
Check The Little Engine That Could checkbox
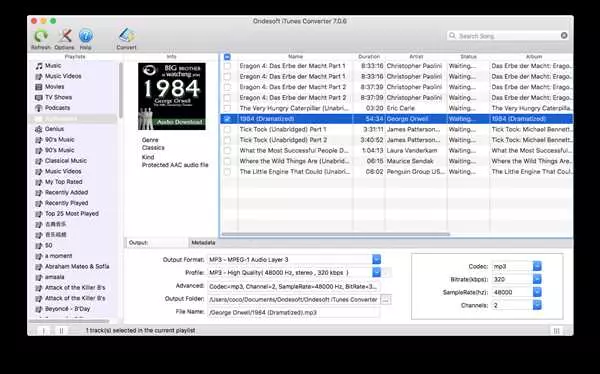(x=227, y=172)
